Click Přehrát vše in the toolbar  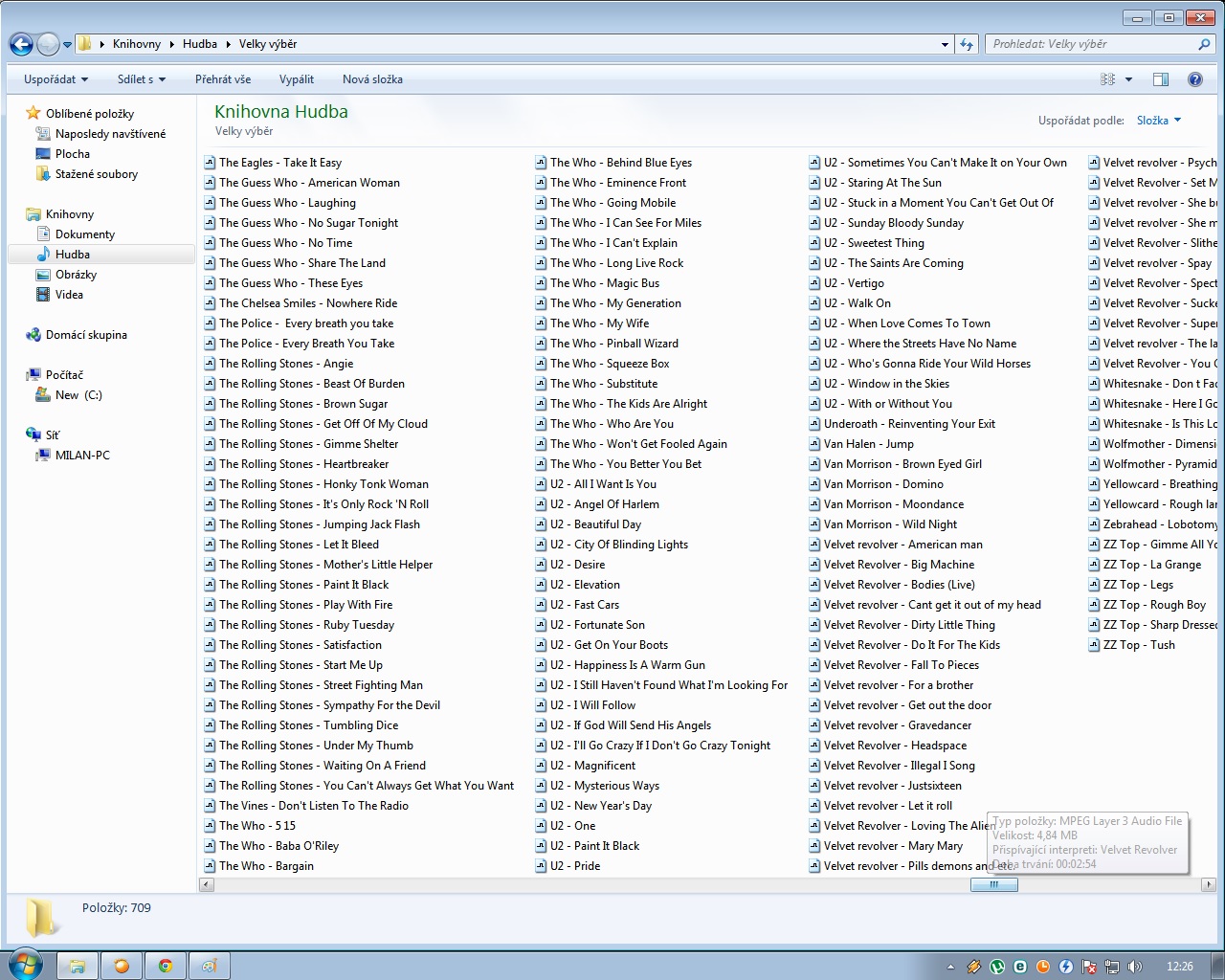(223, 79)
